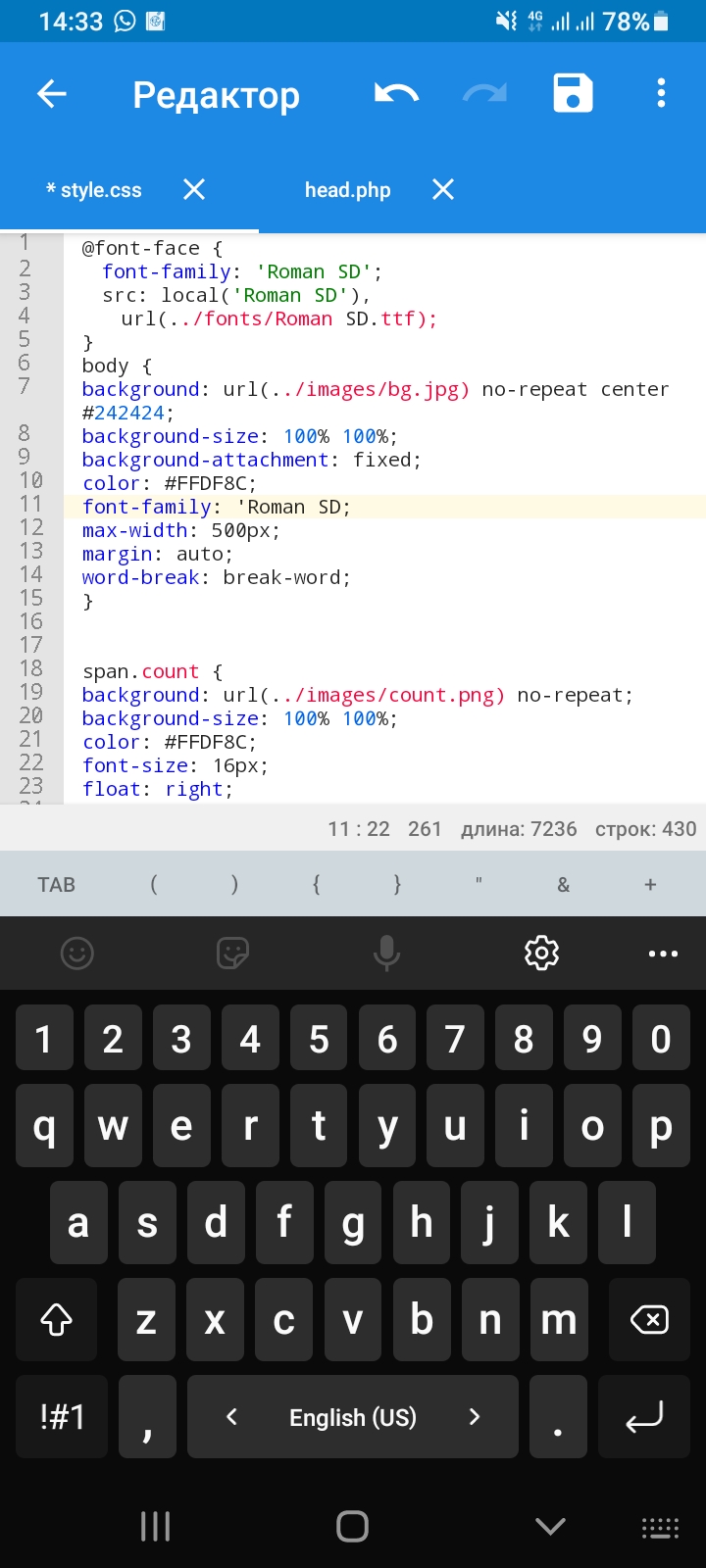Image resolution: width=706 pixels, height=1568 pixels.
Task: Expand keyboard toolbar more options
Action: pos(663,953)
